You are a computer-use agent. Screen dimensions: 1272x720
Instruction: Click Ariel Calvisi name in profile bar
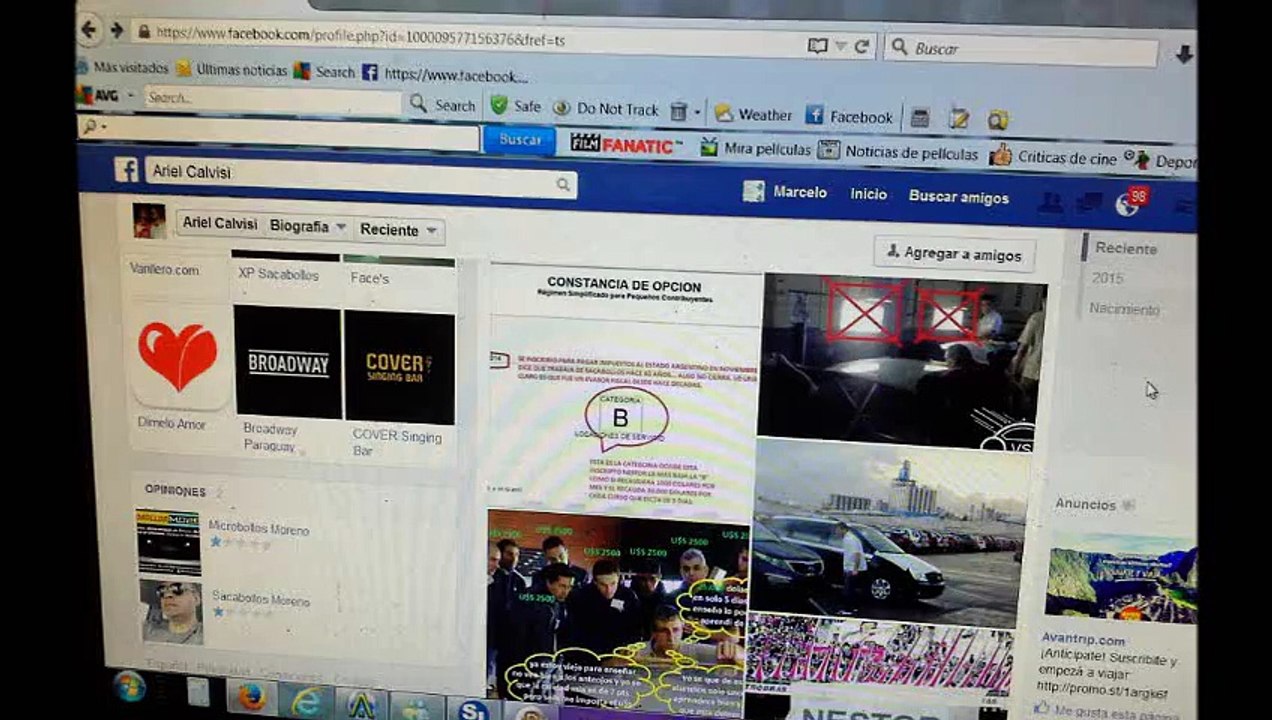tap(220, 223)
